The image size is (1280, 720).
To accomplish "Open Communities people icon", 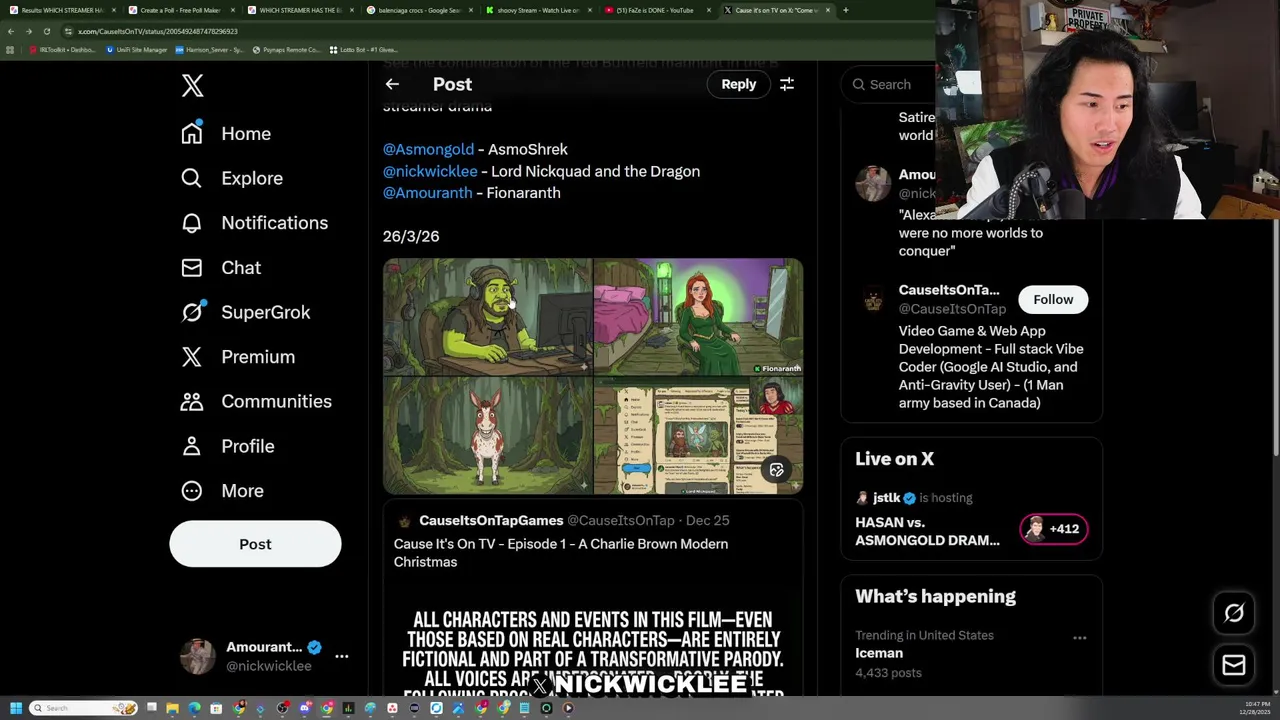I will 191,401.
